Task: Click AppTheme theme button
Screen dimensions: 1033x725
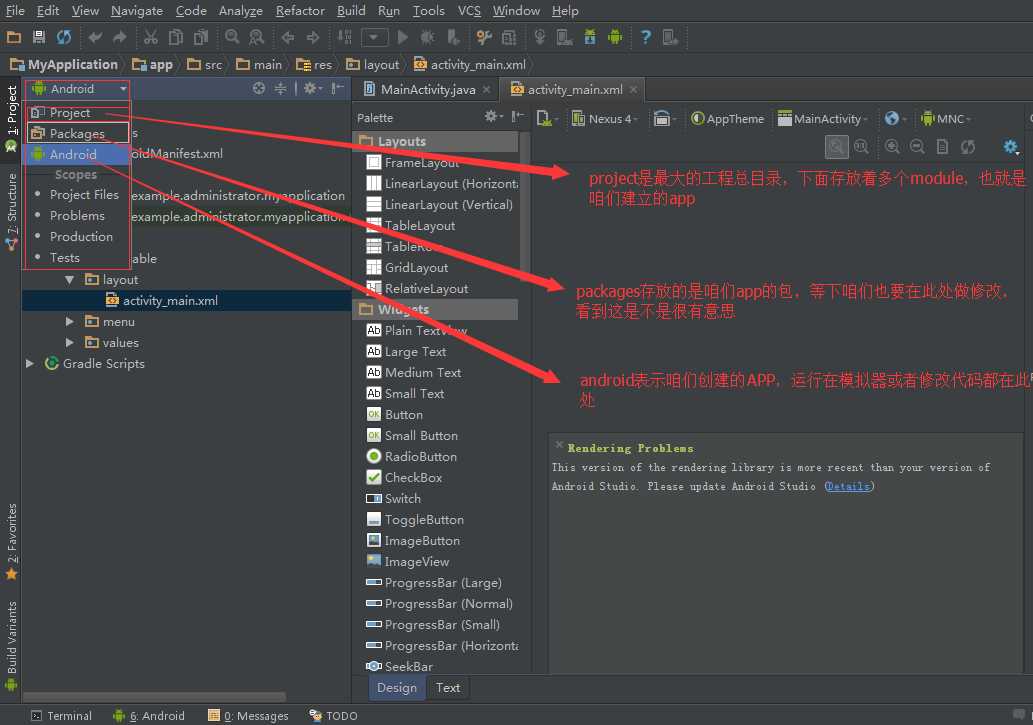Action: pos(727,119)
